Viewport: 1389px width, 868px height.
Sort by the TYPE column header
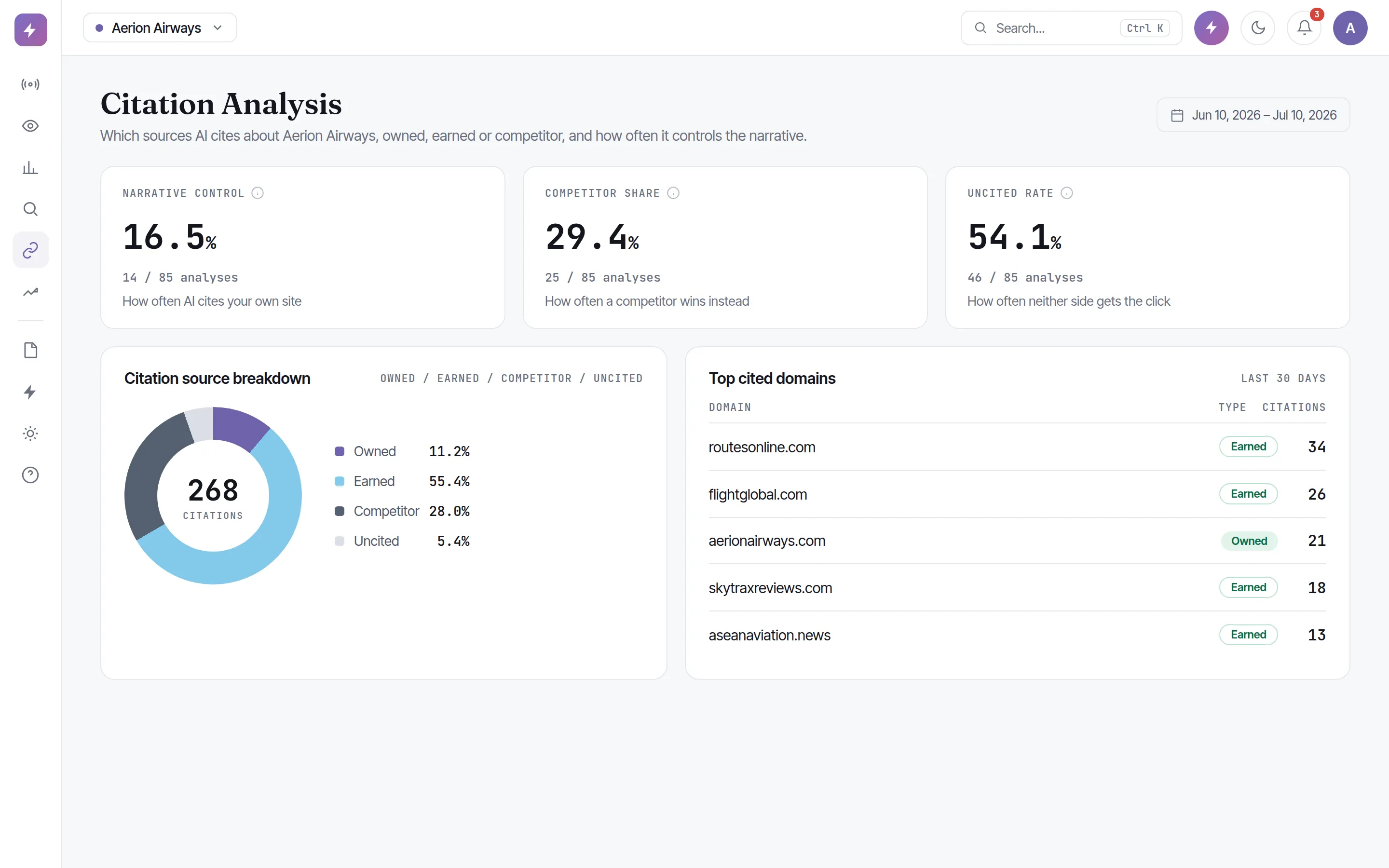click(x=1232, y=407)
